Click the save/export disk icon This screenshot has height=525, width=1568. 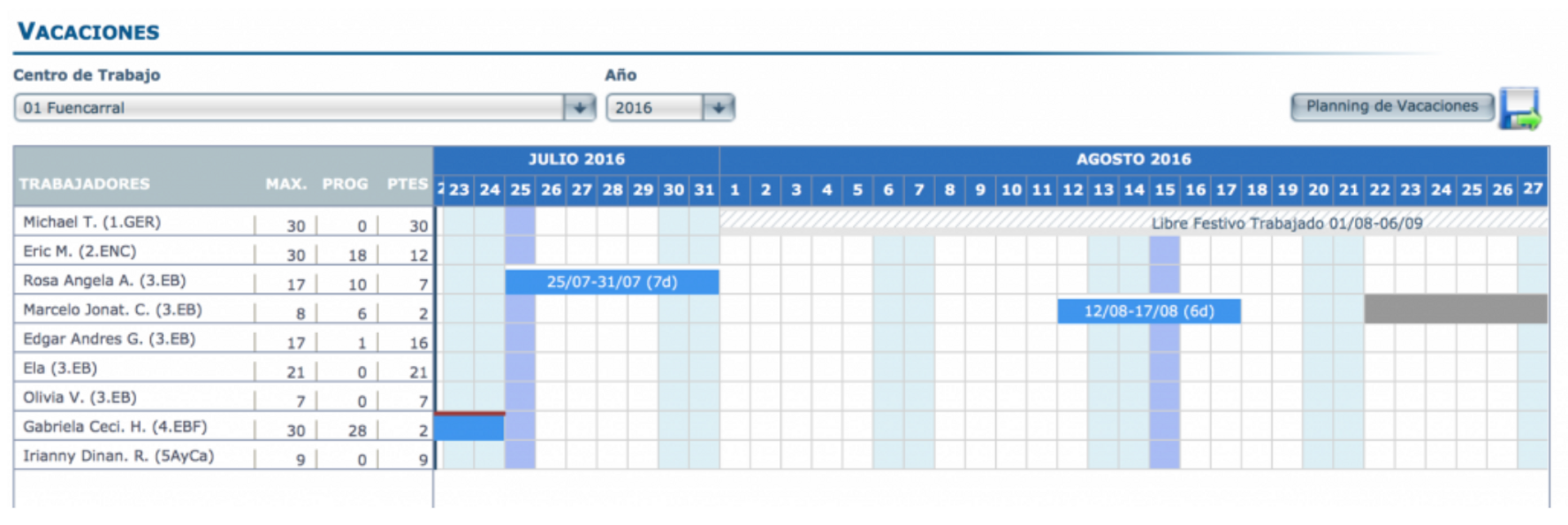pyautogui.click(x=1518, y=109)
